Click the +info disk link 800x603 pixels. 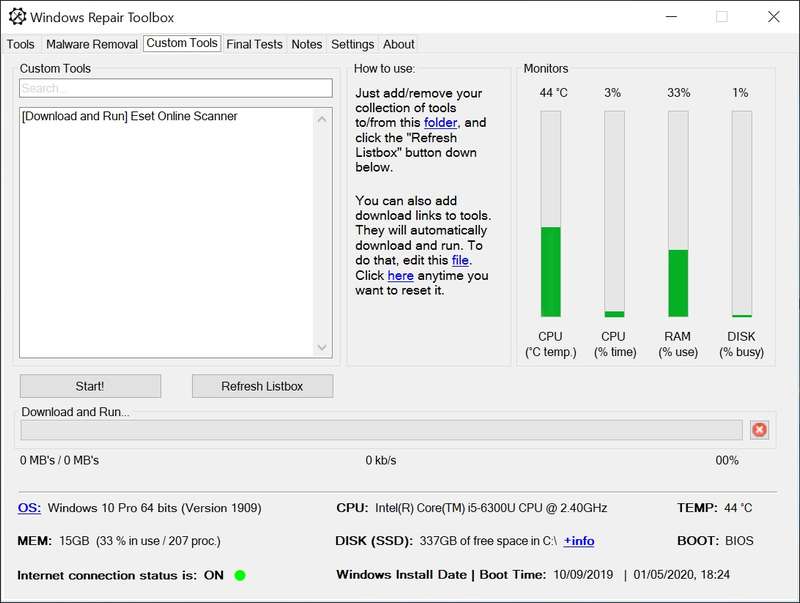[x=578, y=541]
